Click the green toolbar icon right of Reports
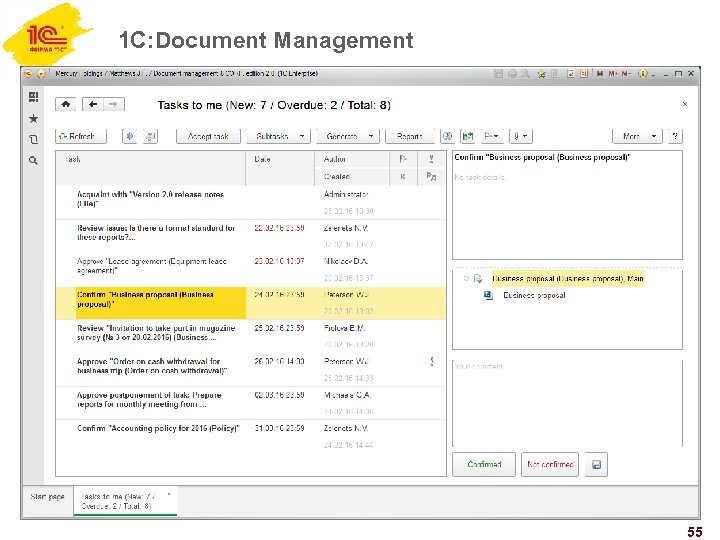Image resolution: width=720 pixels, height=540 pixels. pos(468,136)
